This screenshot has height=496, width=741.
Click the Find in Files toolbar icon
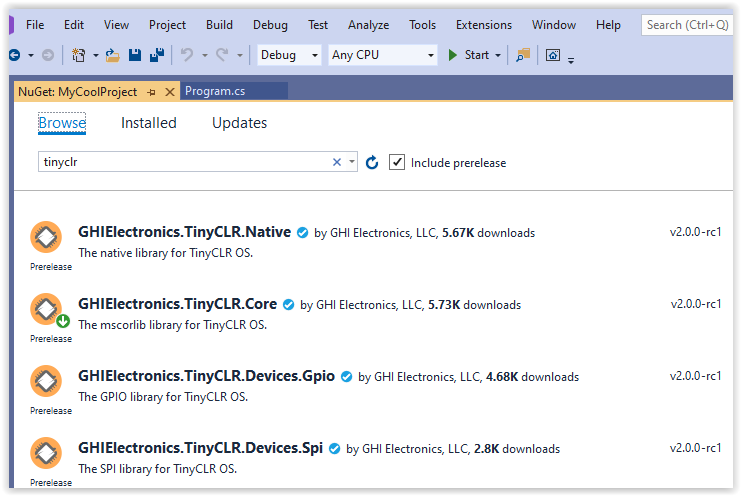pyautogui.click(x=523, y=55)
